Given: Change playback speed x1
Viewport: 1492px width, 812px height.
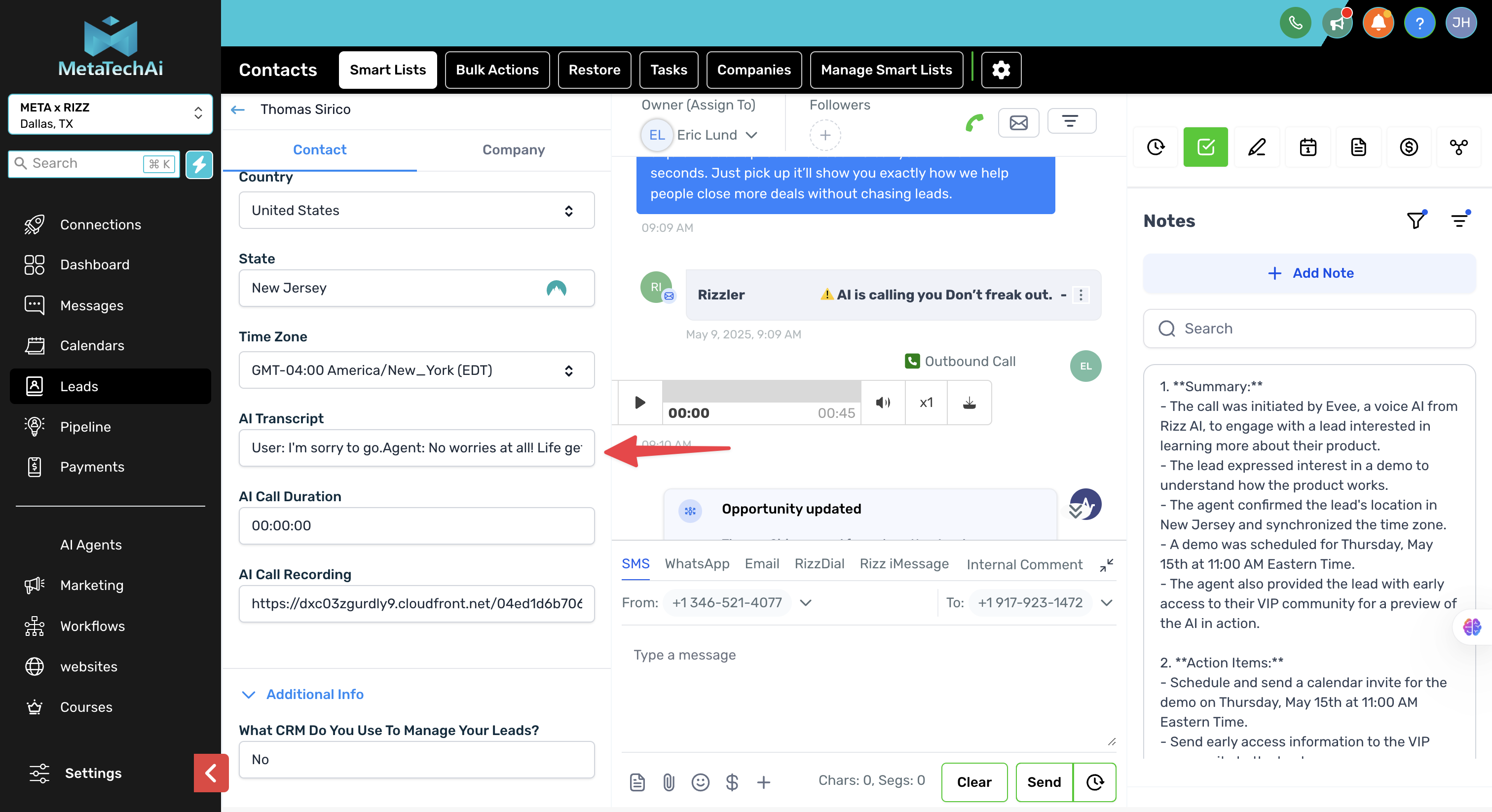Looking at the screenshot, I should pos(926,403).
